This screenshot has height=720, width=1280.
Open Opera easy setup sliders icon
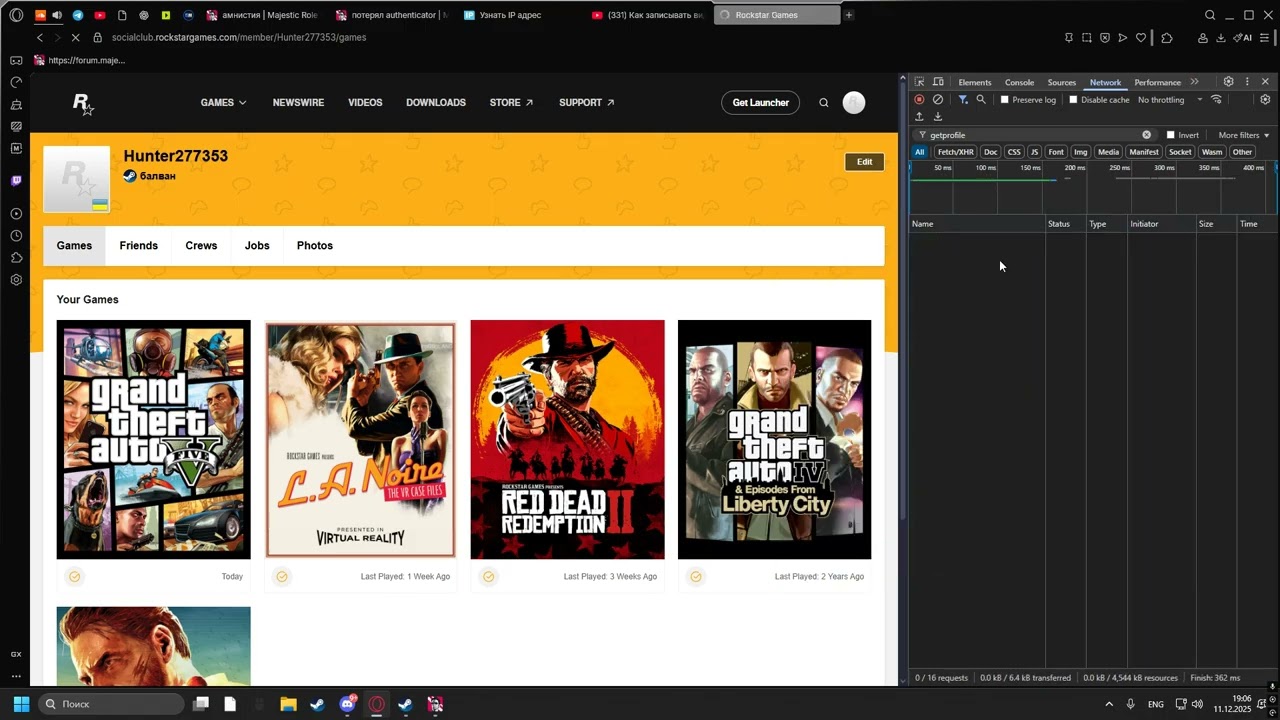pos(1266,38)
